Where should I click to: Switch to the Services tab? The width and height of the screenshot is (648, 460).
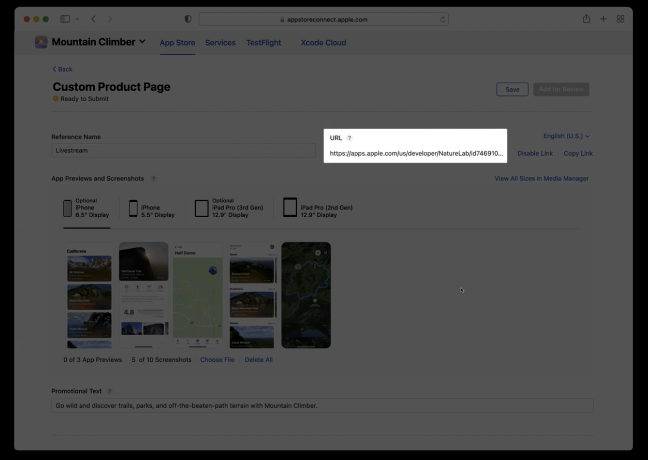coord(220,43)
